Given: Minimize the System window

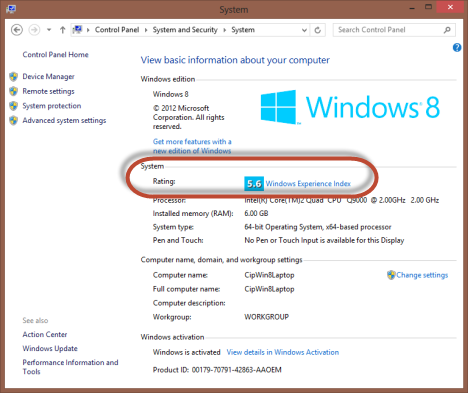Looking at the screenshot, I should point(412,7).
